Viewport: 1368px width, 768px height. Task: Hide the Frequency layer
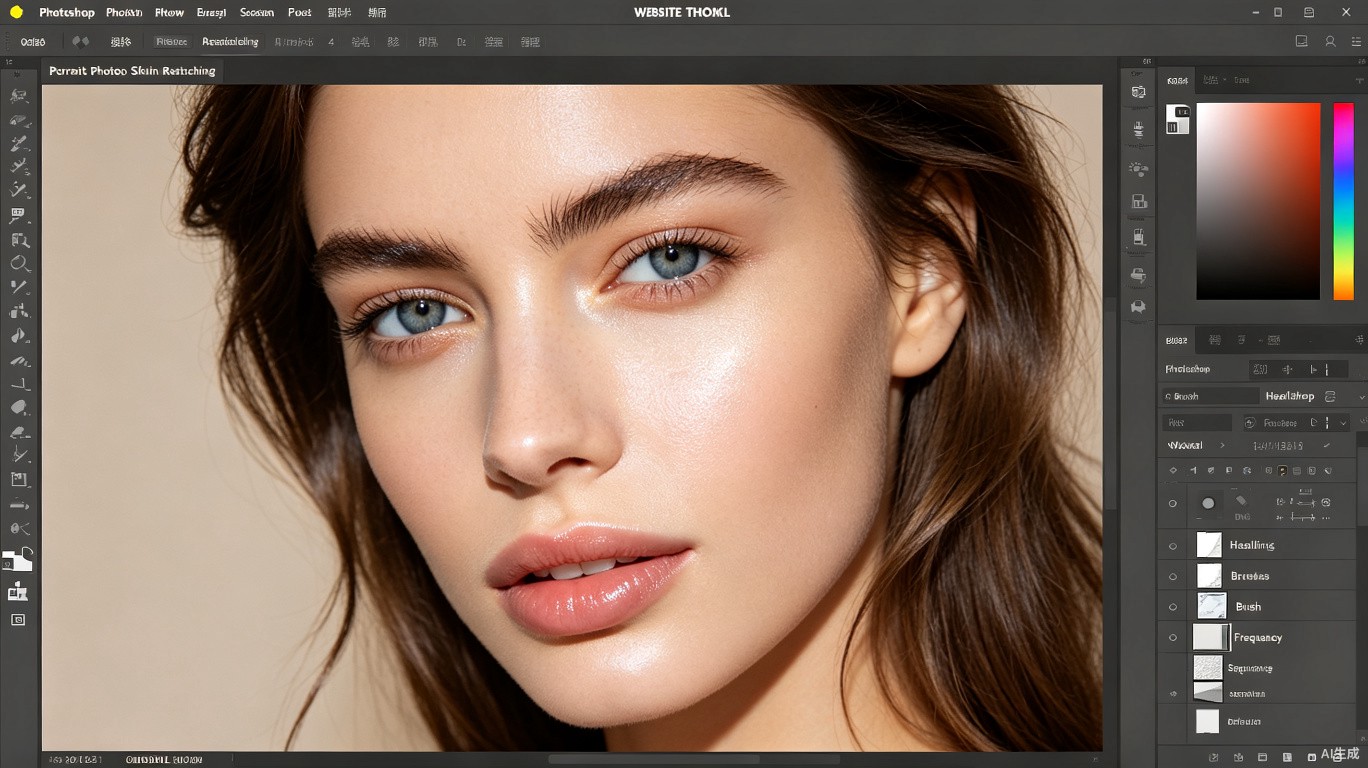tap(1173, 638)
